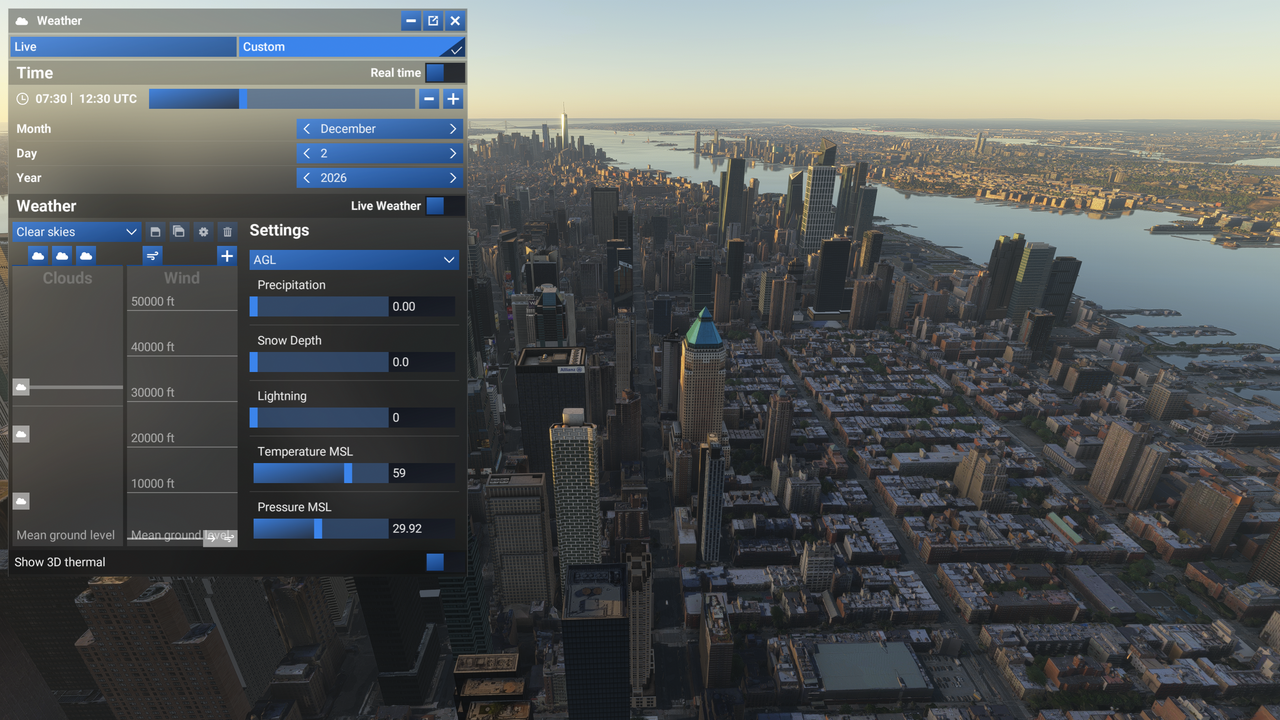1280x720 pixels.
Task: Select the middle cloud layer button
Action: 62,256
